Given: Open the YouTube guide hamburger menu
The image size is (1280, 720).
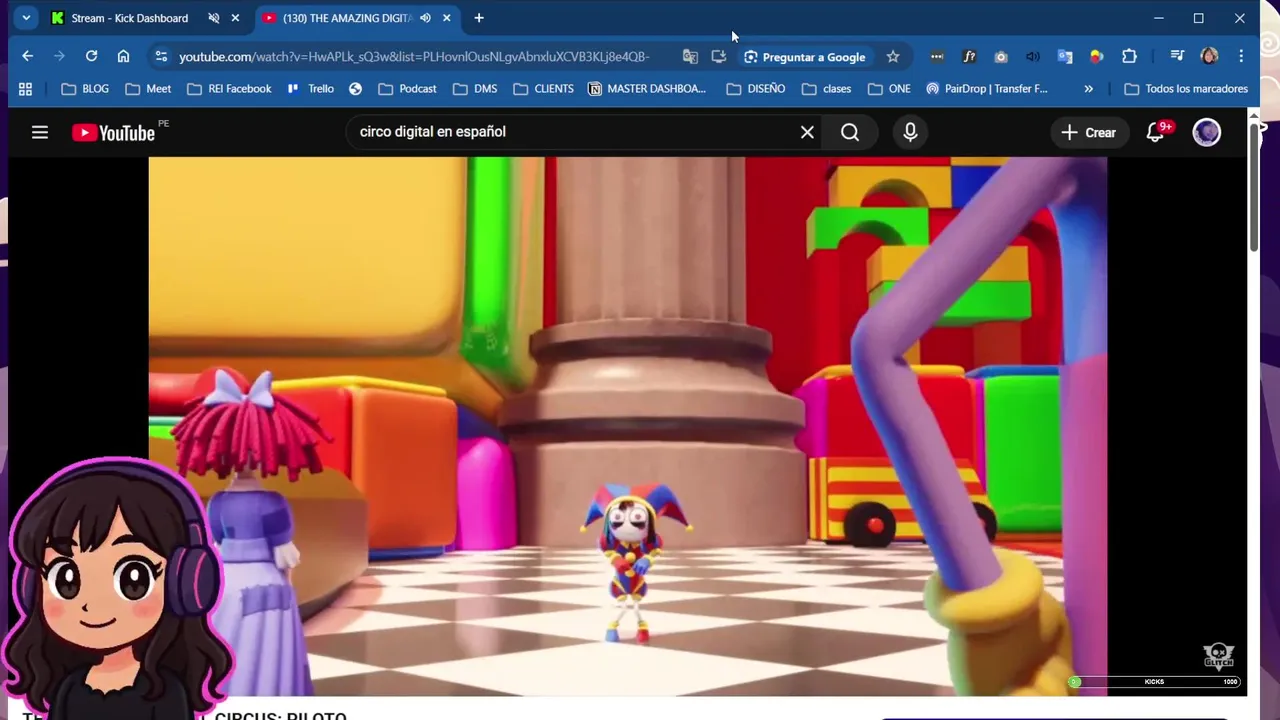Looking at the screenshot, I should tap(40, 132).
